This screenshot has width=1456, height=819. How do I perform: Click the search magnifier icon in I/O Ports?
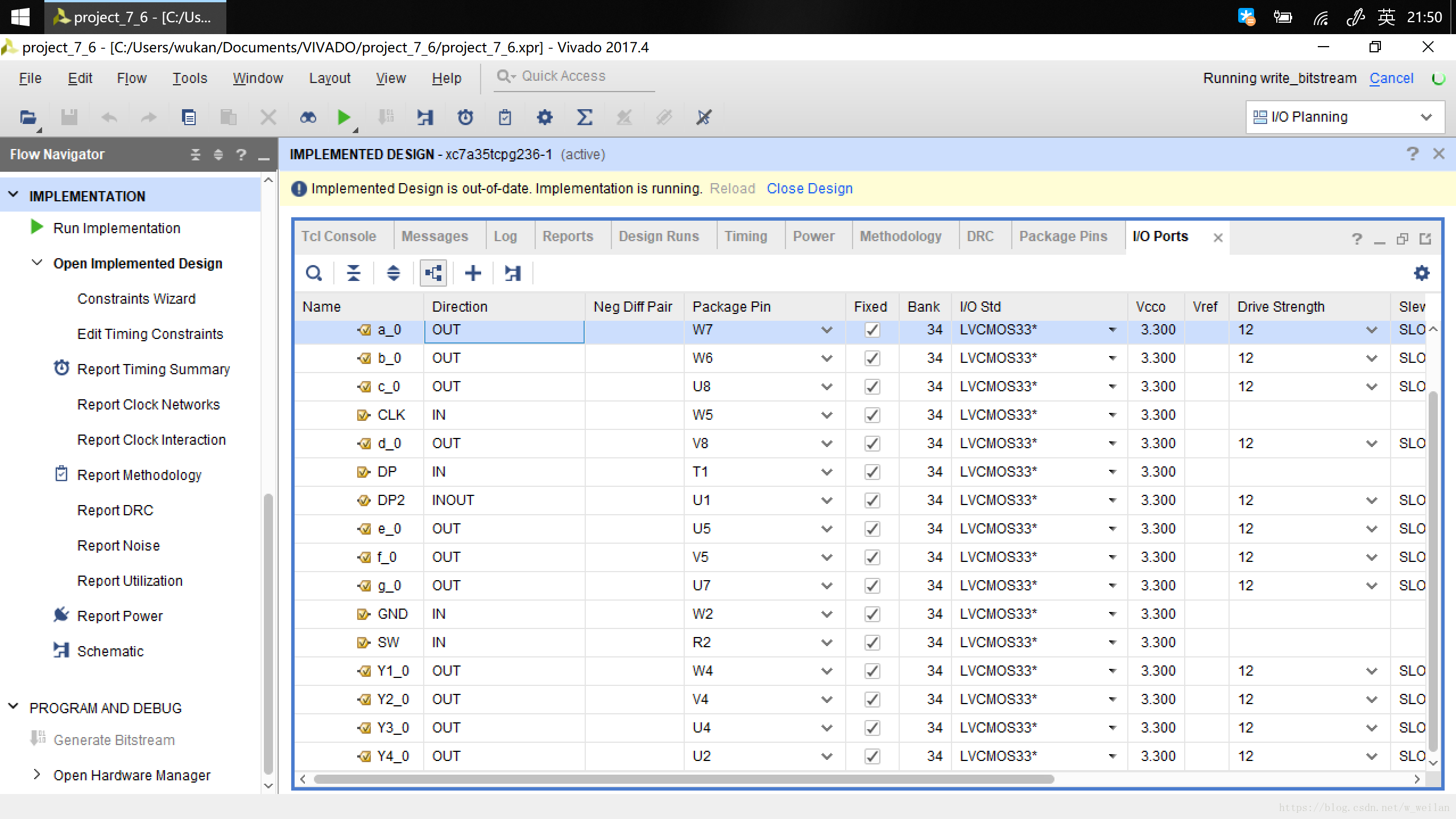click(313, 273)
